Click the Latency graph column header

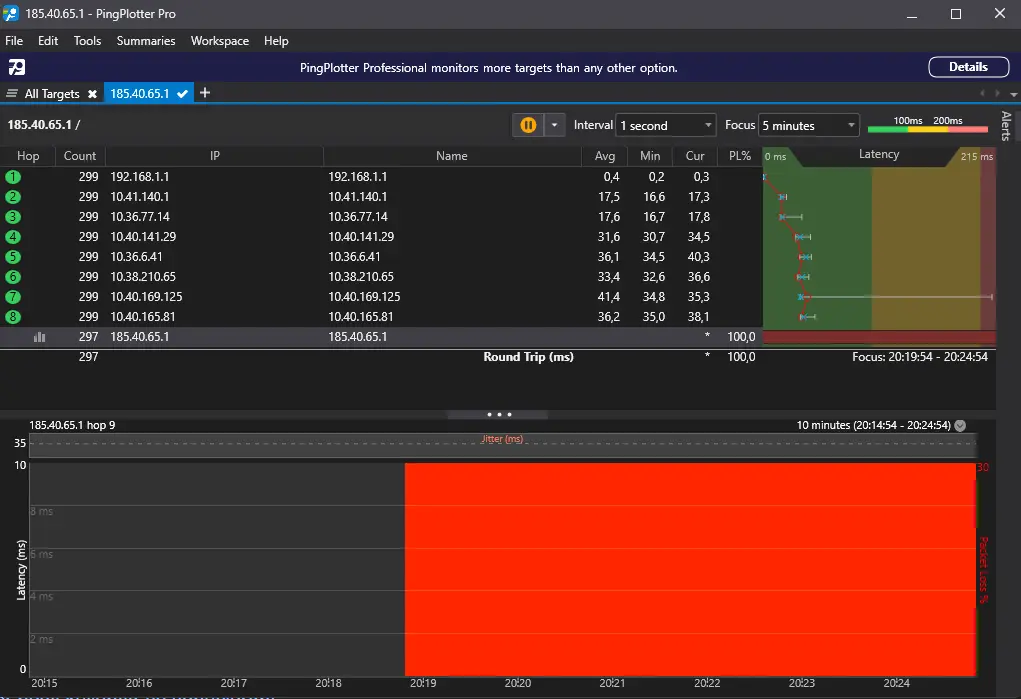878,154
